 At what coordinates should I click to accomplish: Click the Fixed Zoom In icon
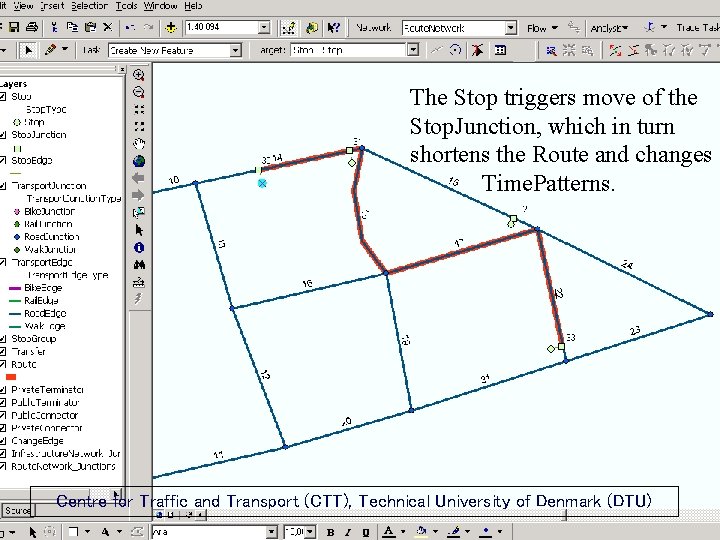click(139, 109)
